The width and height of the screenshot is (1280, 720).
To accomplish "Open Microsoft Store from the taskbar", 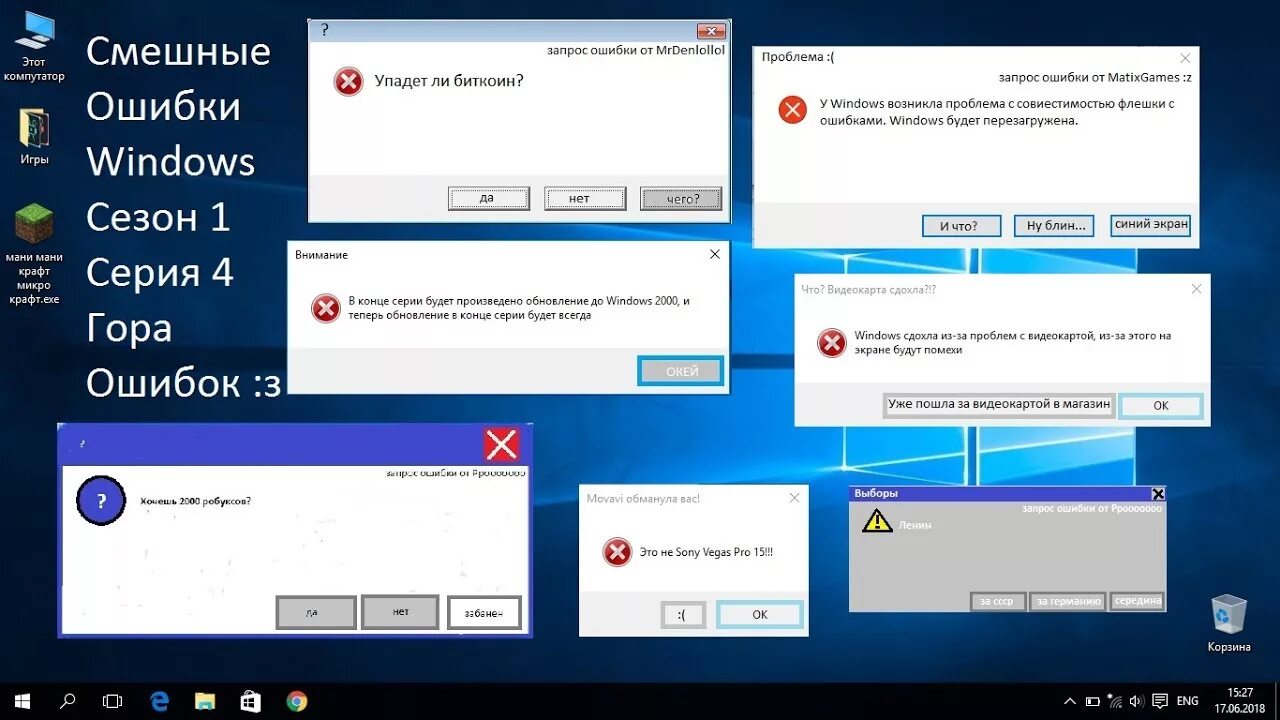I will click(251, 701).
